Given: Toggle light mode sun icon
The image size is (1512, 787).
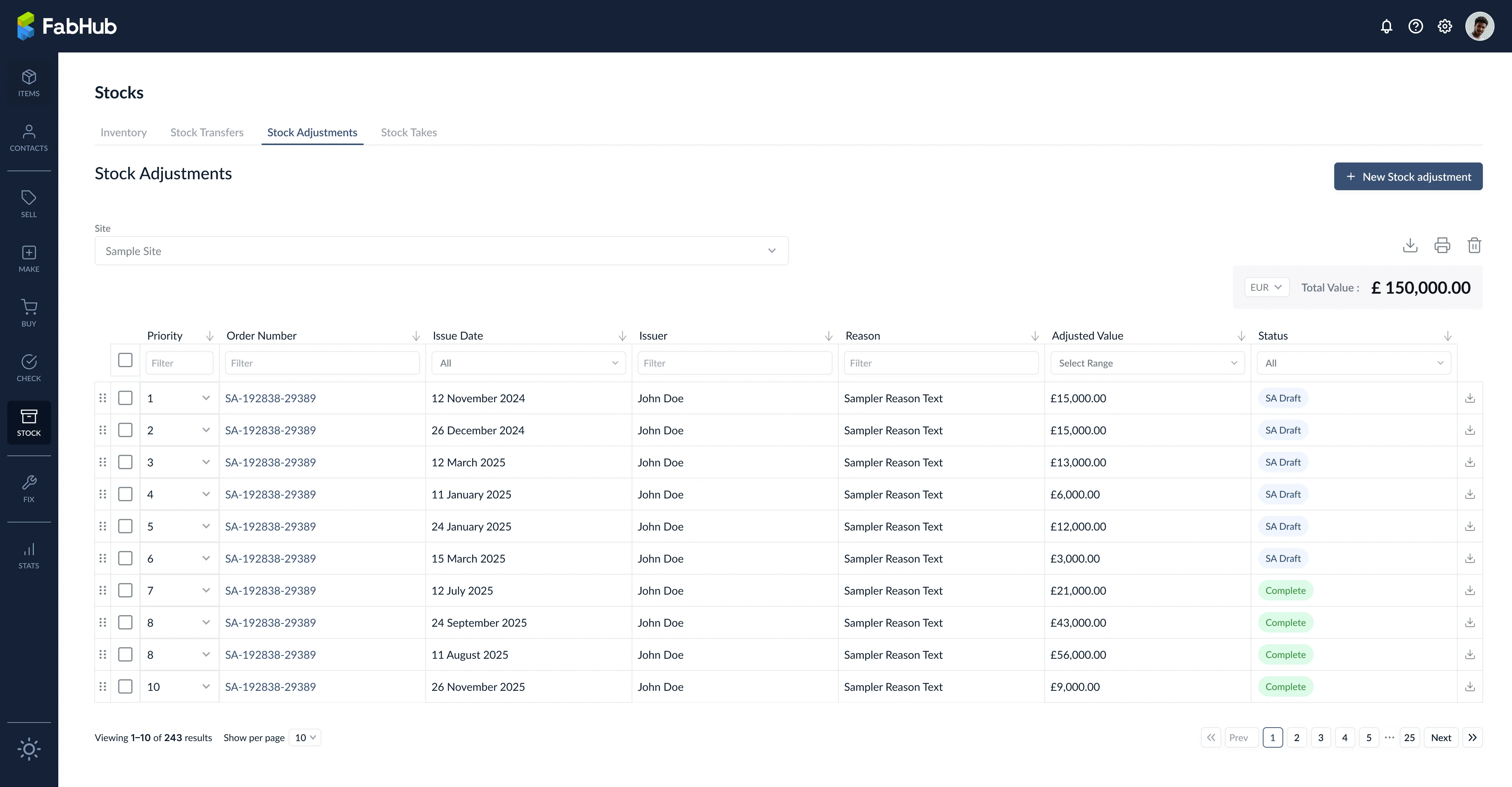Looking at the screenshot, I should point(29,749).
